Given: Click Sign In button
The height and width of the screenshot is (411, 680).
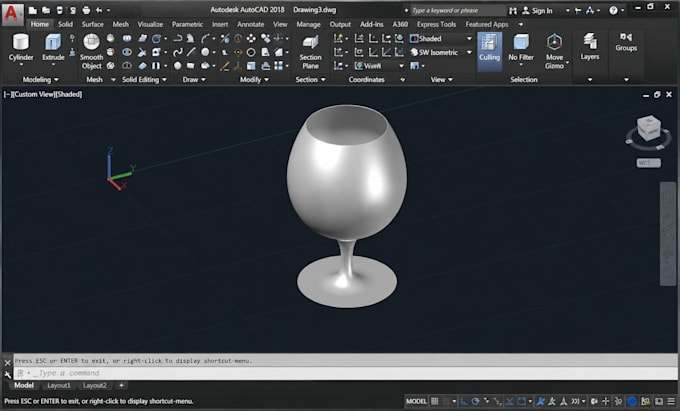Looking at the screenshot, I should (537, 10).
